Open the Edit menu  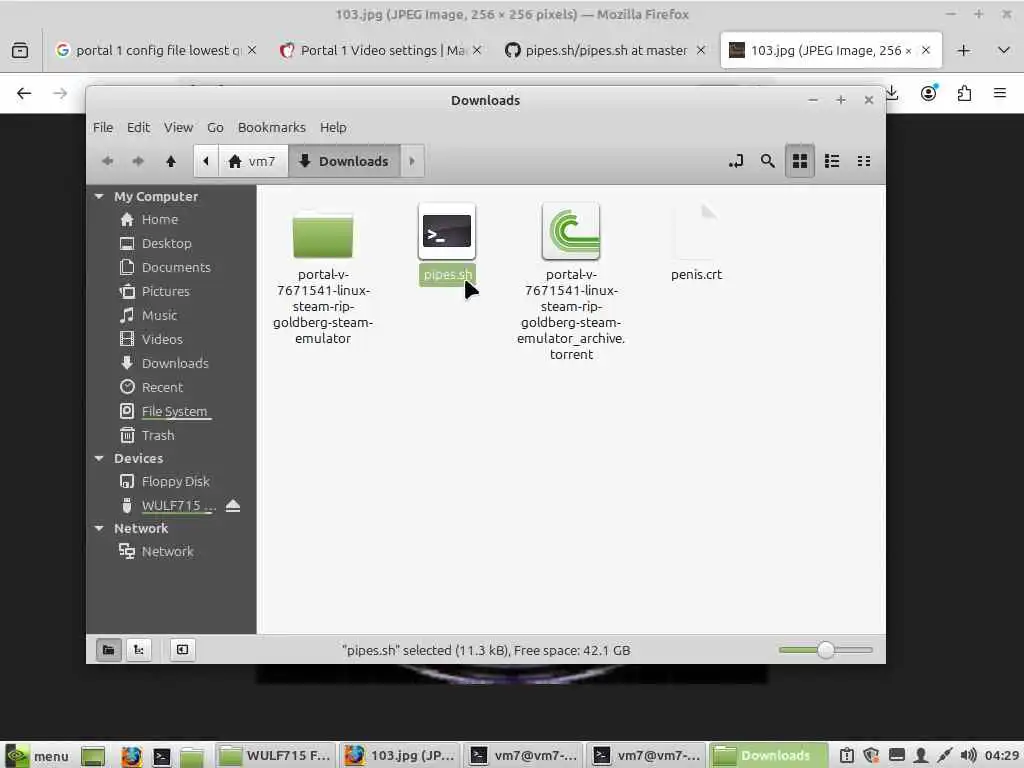point(138,127)
